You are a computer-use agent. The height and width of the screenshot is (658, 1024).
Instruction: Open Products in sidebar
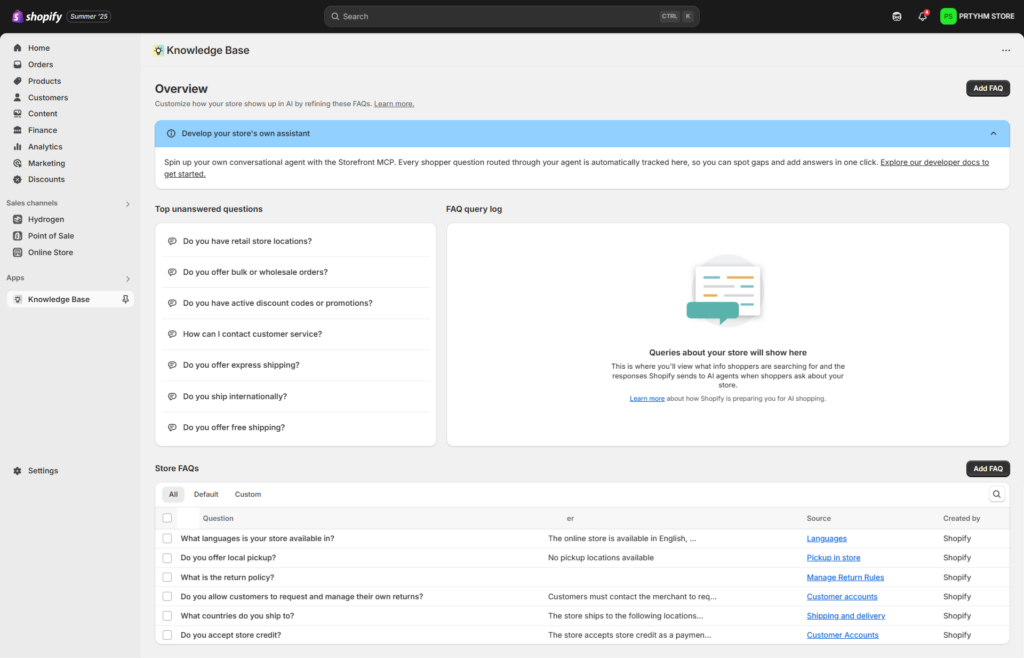[x=44, y=81]
